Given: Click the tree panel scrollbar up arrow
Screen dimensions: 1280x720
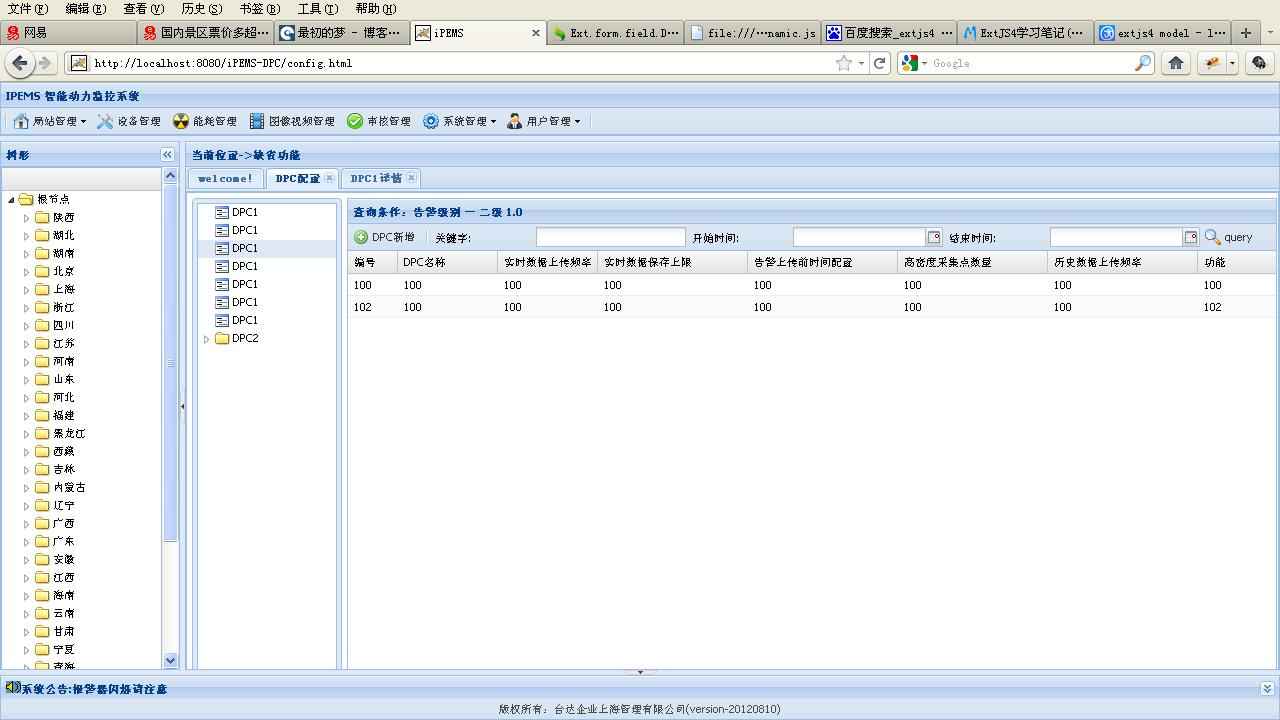Looking at the screenshot, I should 169,176.
